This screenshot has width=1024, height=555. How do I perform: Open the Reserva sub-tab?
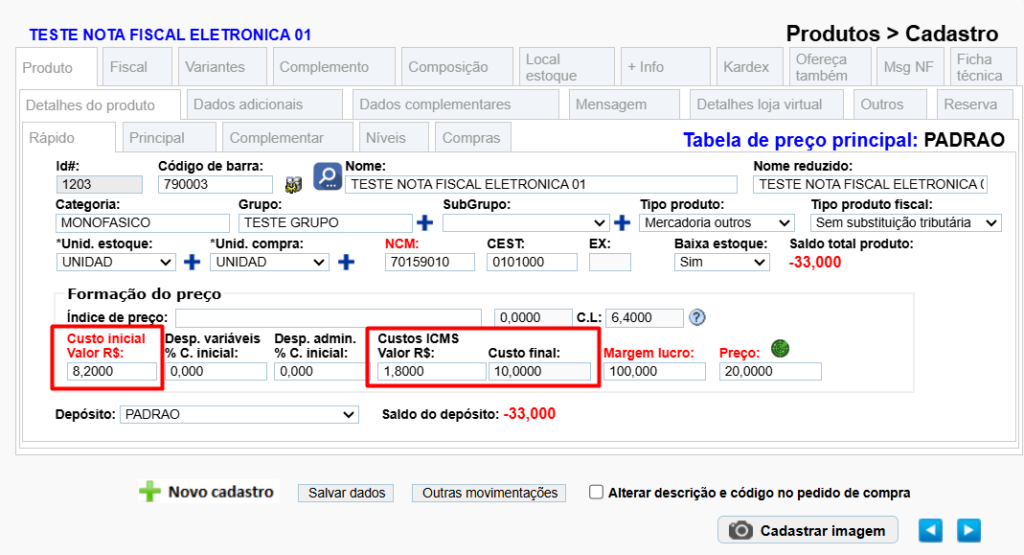[x=976, y=104]
